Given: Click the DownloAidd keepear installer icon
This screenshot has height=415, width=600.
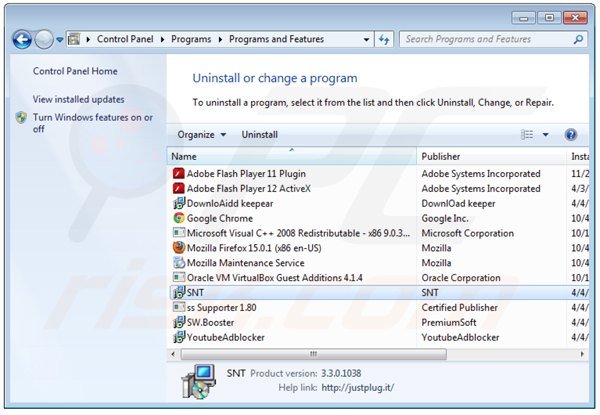Looking at the screenshot, I should (179, 203).
